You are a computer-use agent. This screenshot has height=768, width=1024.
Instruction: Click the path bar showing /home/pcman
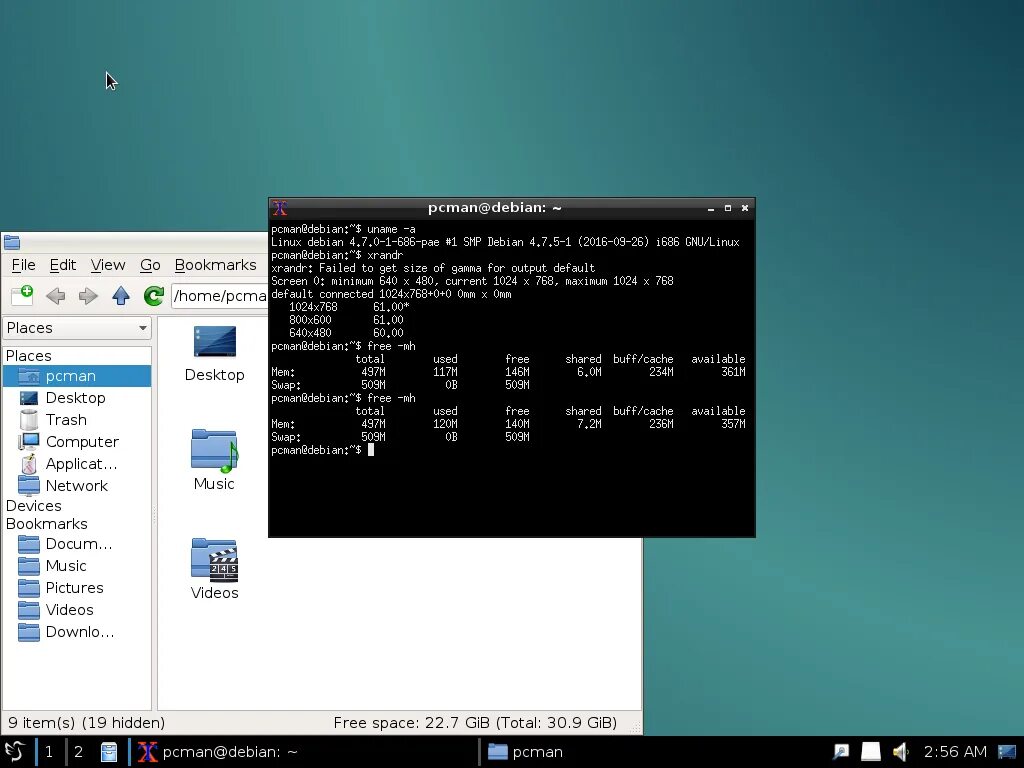[219, 296]
